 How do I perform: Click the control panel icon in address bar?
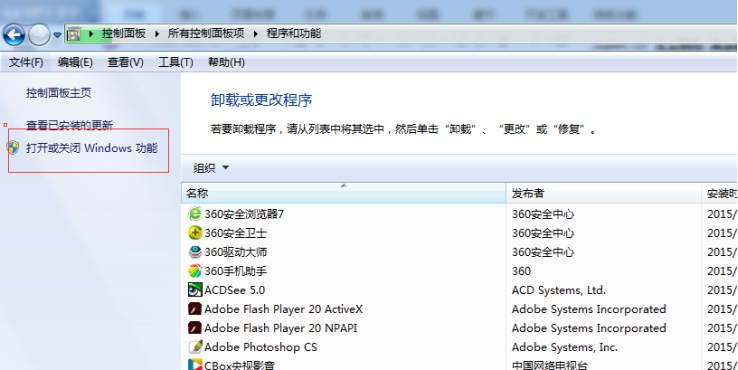click(74, 34)
